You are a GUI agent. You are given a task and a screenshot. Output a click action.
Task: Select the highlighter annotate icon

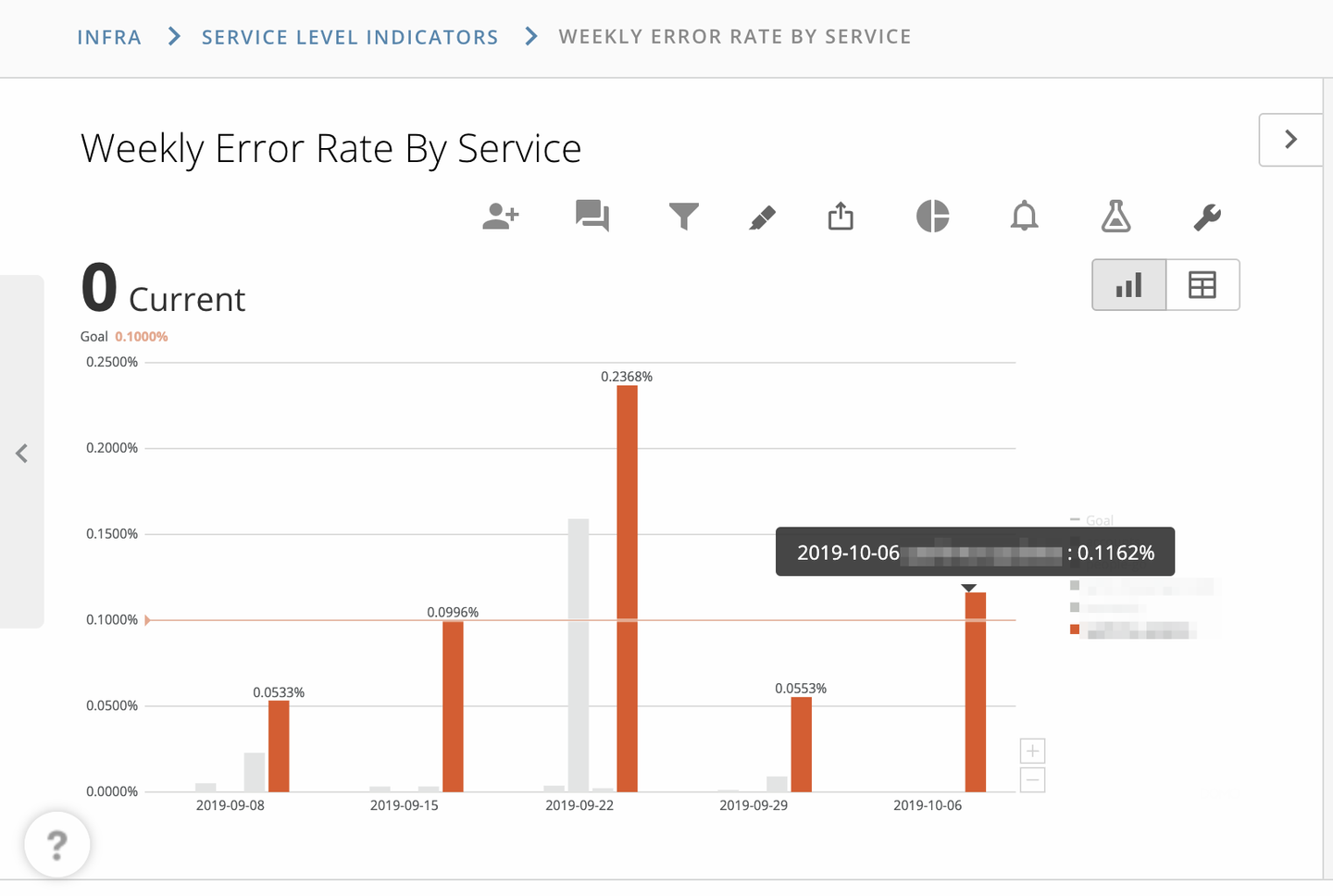point(762,218)
